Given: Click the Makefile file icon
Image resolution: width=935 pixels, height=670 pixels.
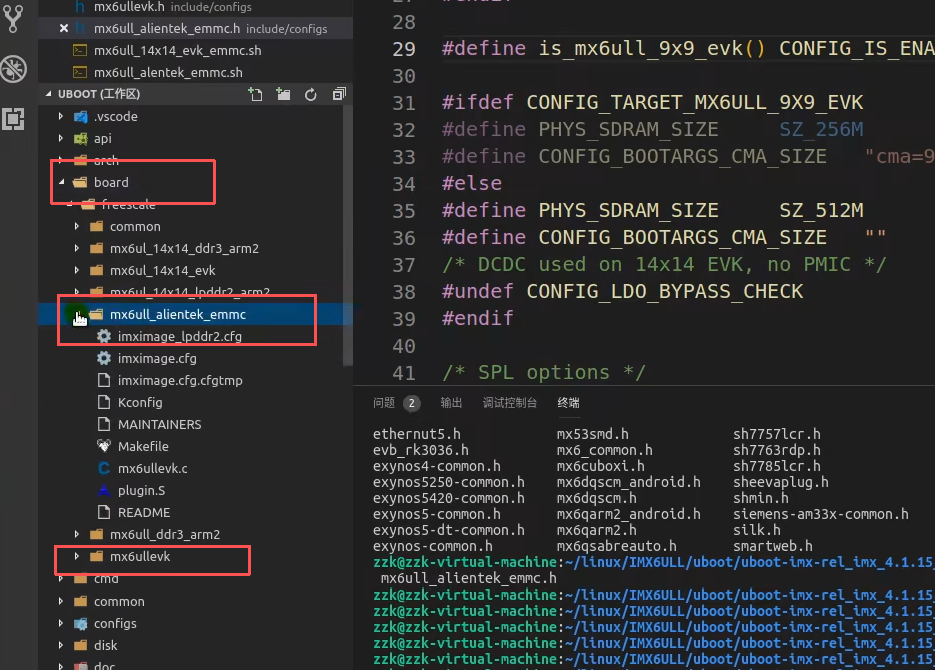Looking at the screenshot, I should pyautogui.click(x=104, y=446).
